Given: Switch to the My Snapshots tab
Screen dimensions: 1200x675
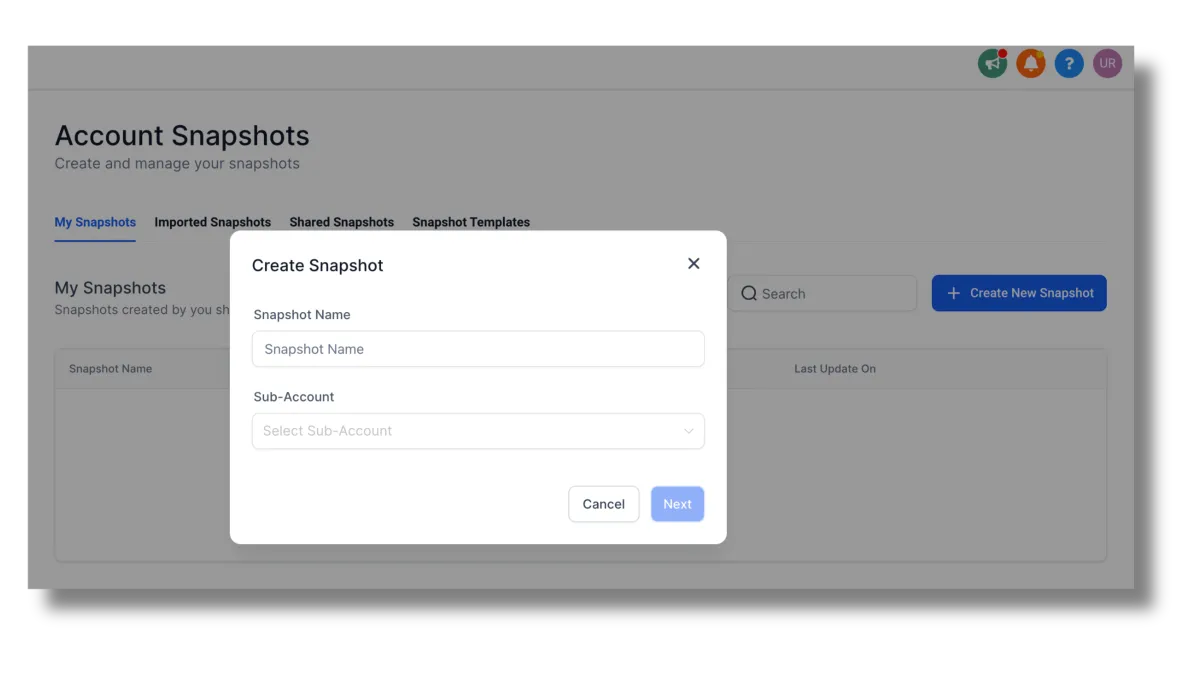Looking at the screenshot, I should pyautogui.click(x=95, y=222).
